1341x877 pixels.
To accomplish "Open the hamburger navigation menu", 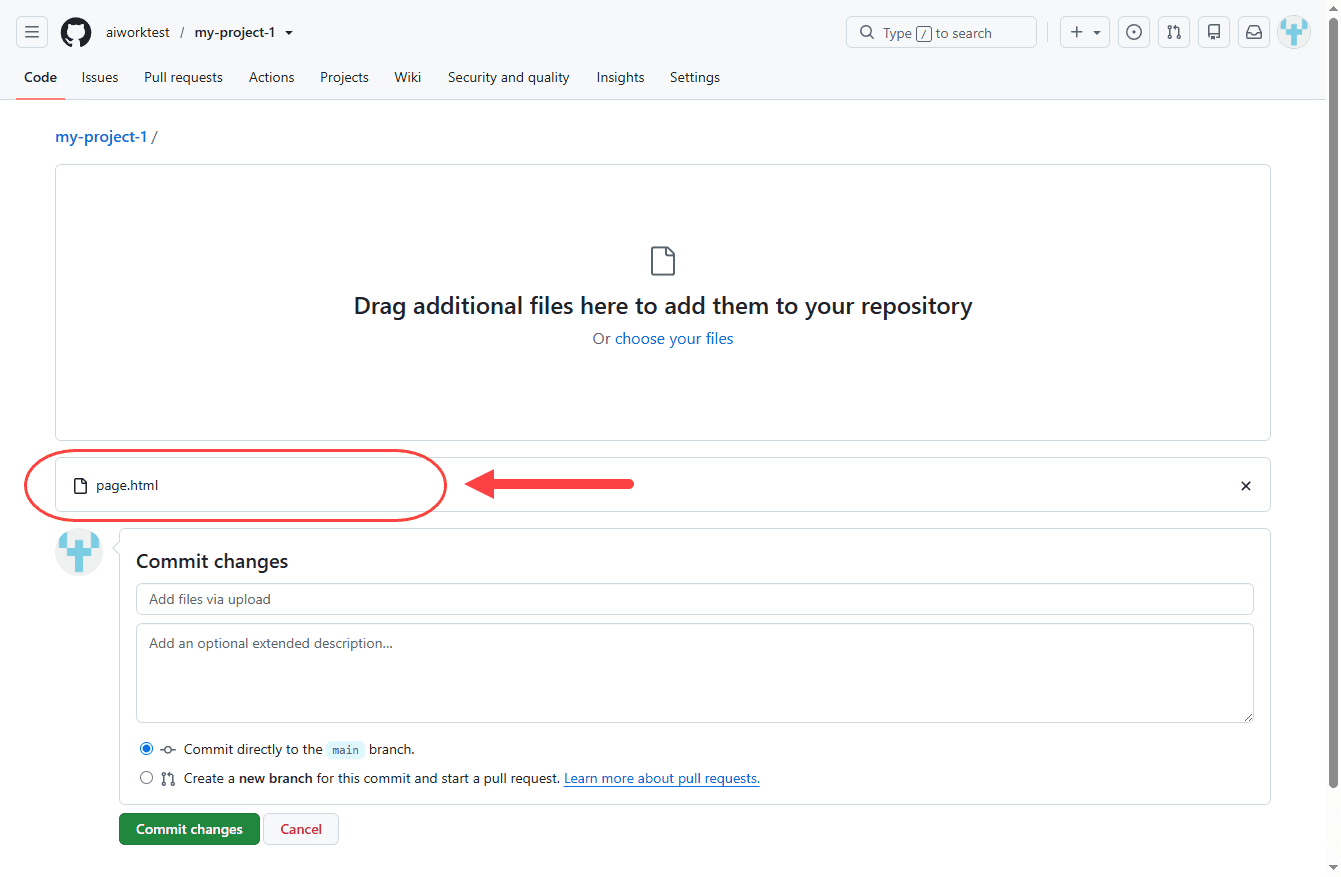I will click(x=32, y=32).
